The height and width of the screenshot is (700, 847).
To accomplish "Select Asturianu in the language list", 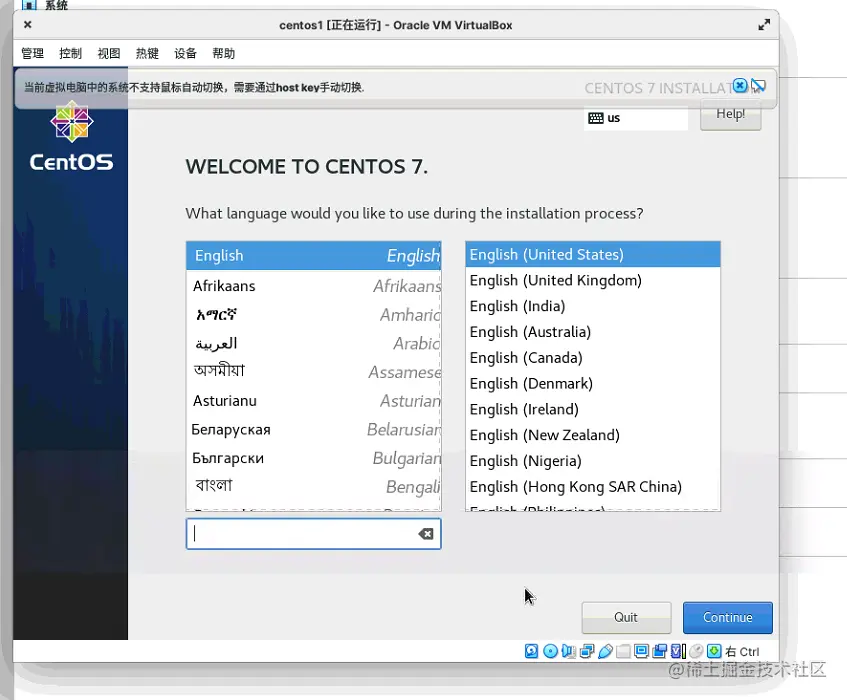I will click(x=313, y=401).
